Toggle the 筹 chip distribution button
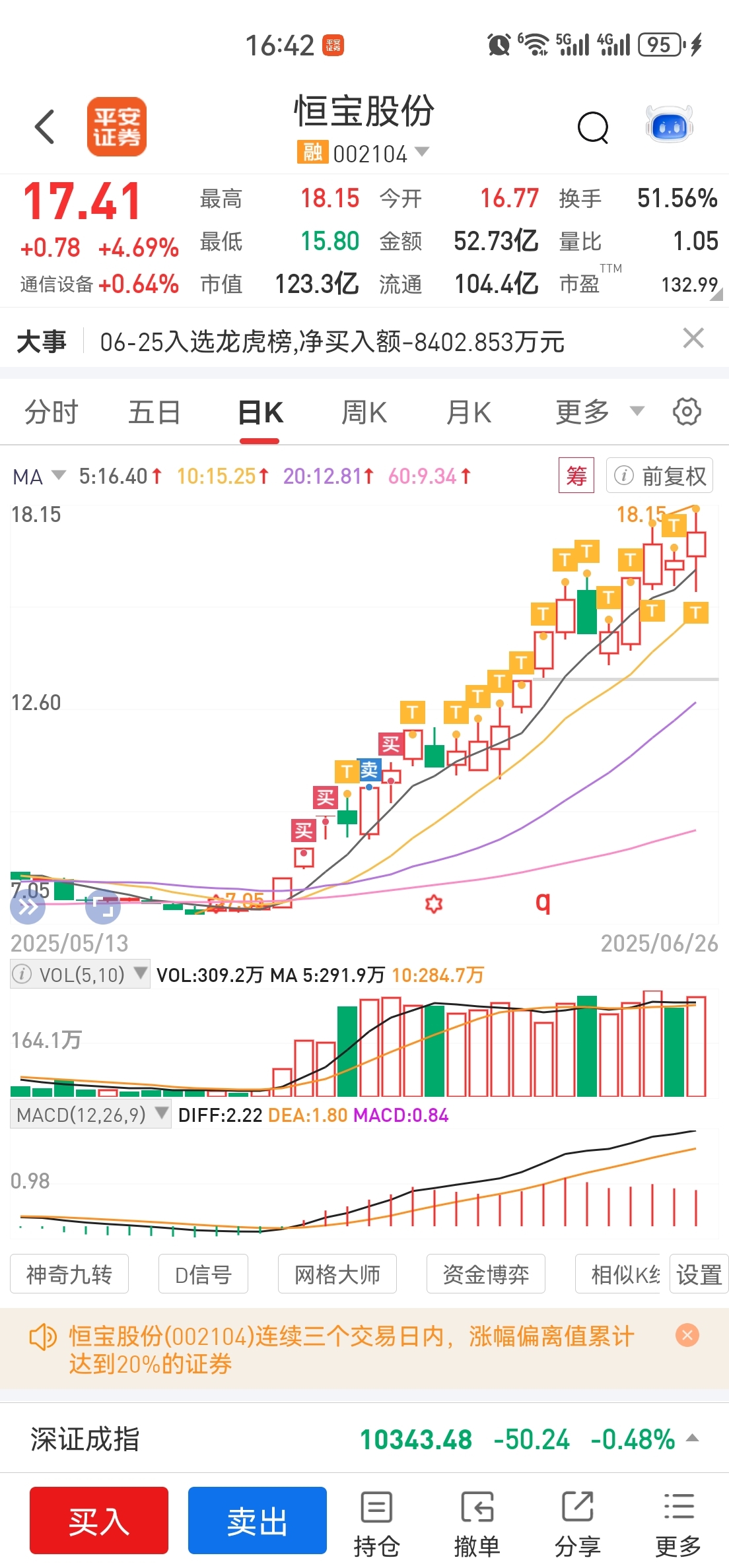Viewport: 729px width, 1568px height. 576,475
